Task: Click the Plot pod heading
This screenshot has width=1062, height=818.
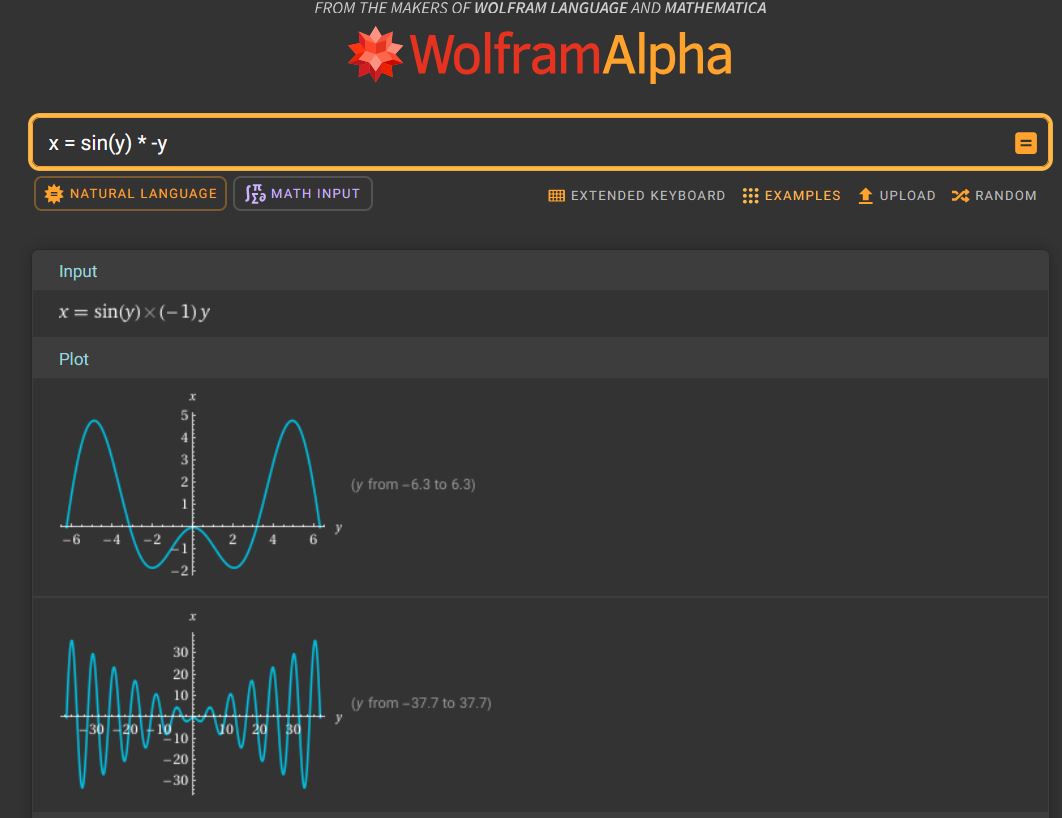Action: 74,360
